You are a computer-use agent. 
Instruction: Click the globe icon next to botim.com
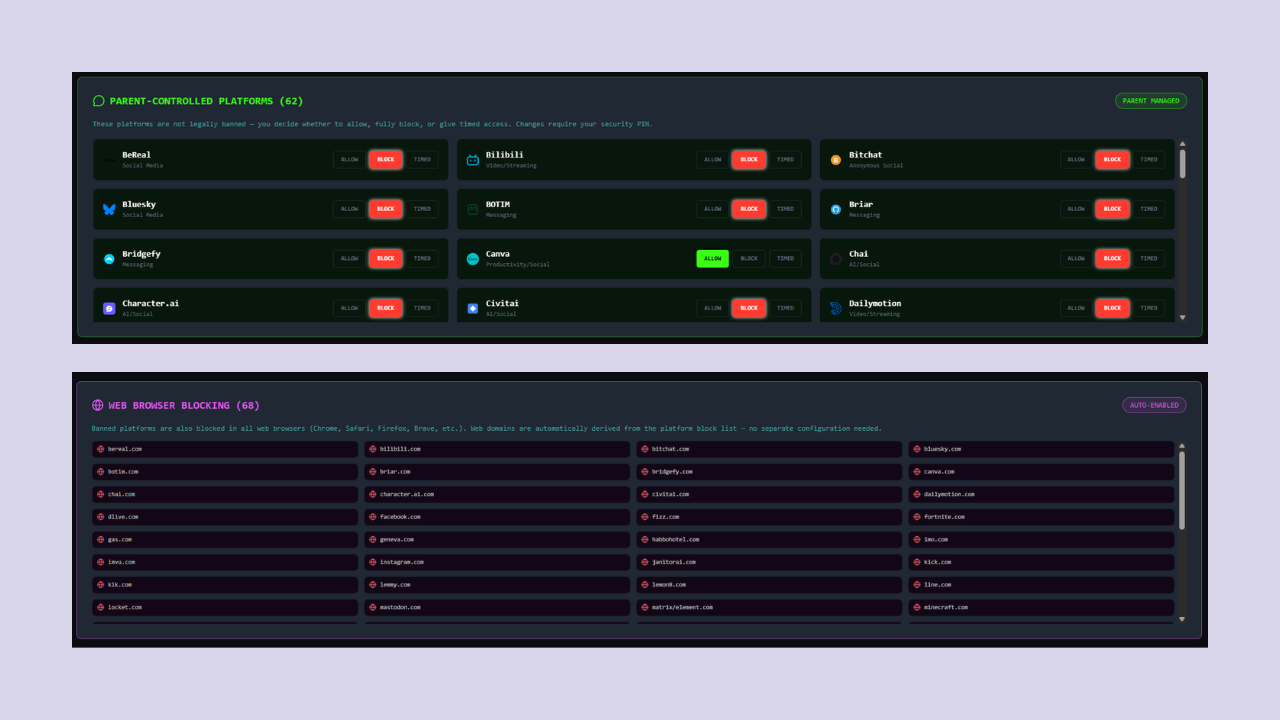pos(101,472)
